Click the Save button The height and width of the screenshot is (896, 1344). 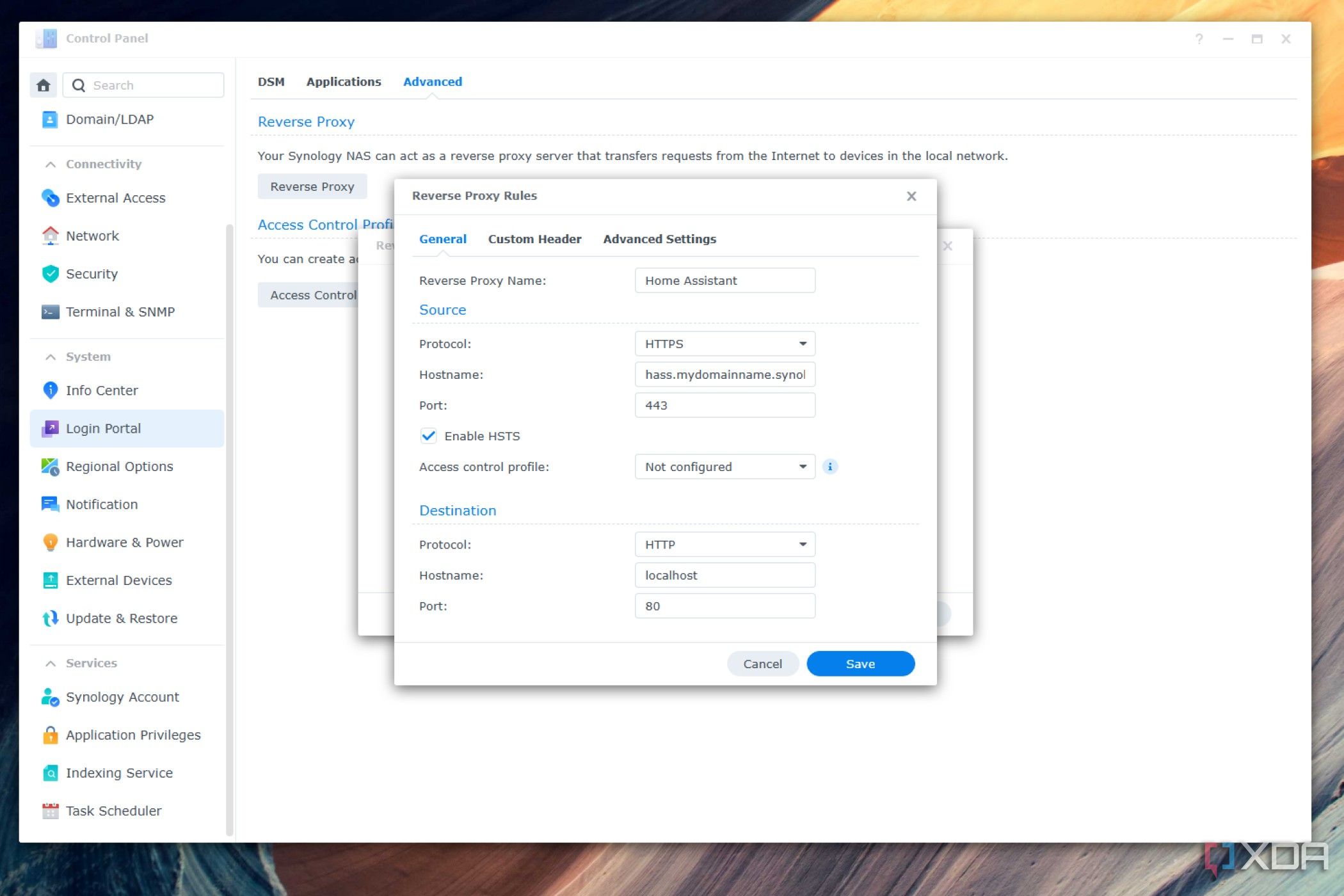(x=860, y=663)
